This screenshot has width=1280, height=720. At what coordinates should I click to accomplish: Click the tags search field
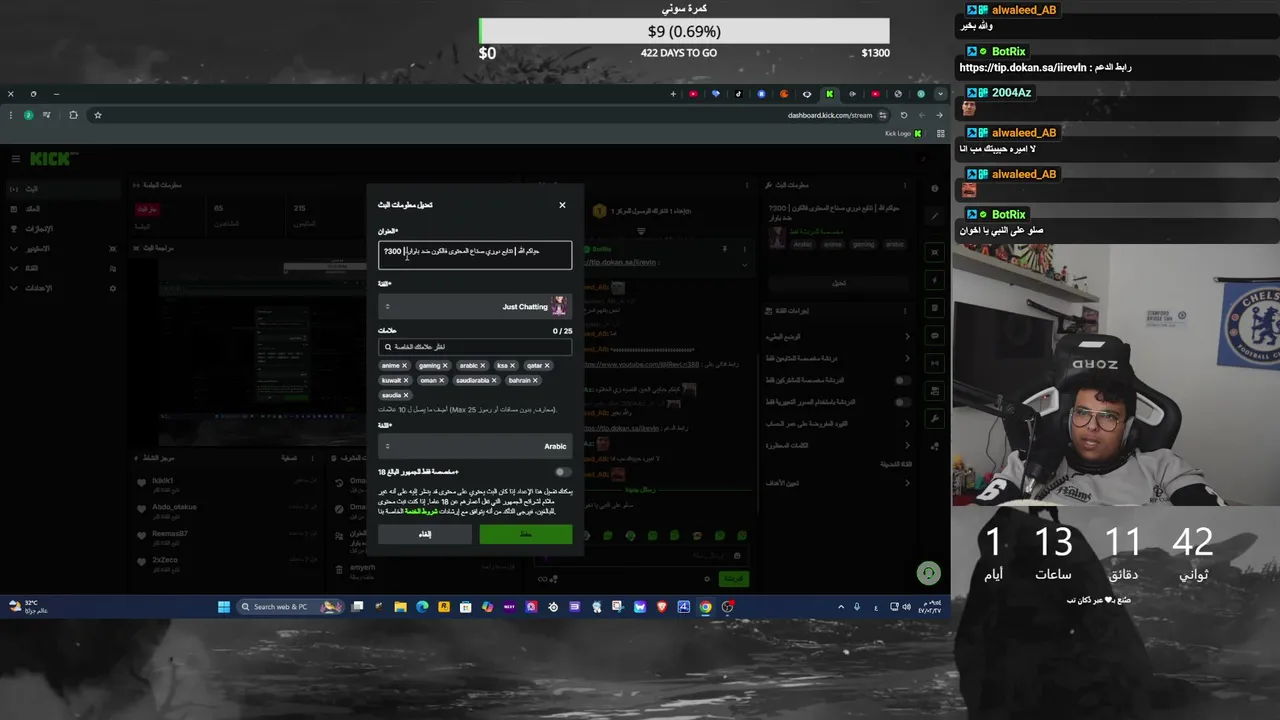tap(475, 347)
